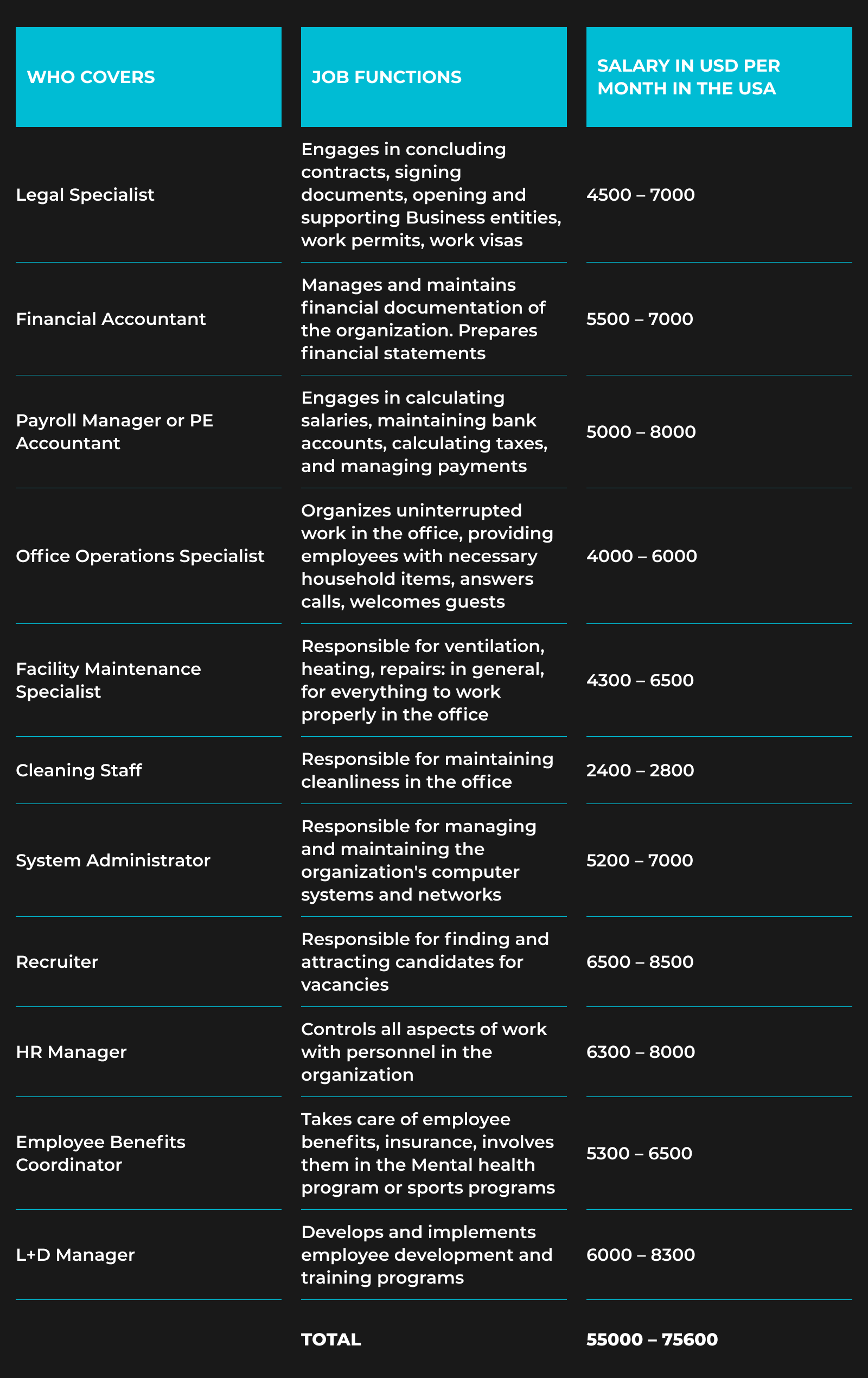The width and height of the screenshot is (868, 1378).
Task: Select the SALARY IN USD PER MONTH header
Action: 688,77
